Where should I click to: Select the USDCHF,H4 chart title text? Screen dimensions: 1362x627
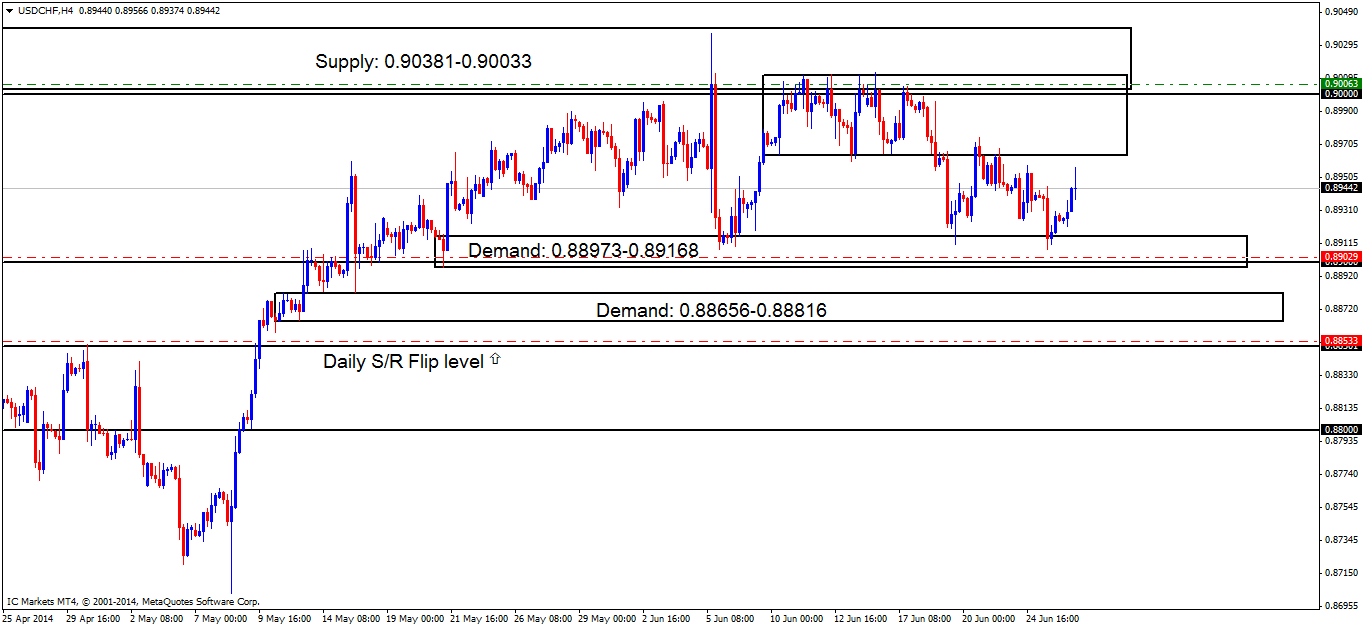click(x=46, y=10)
